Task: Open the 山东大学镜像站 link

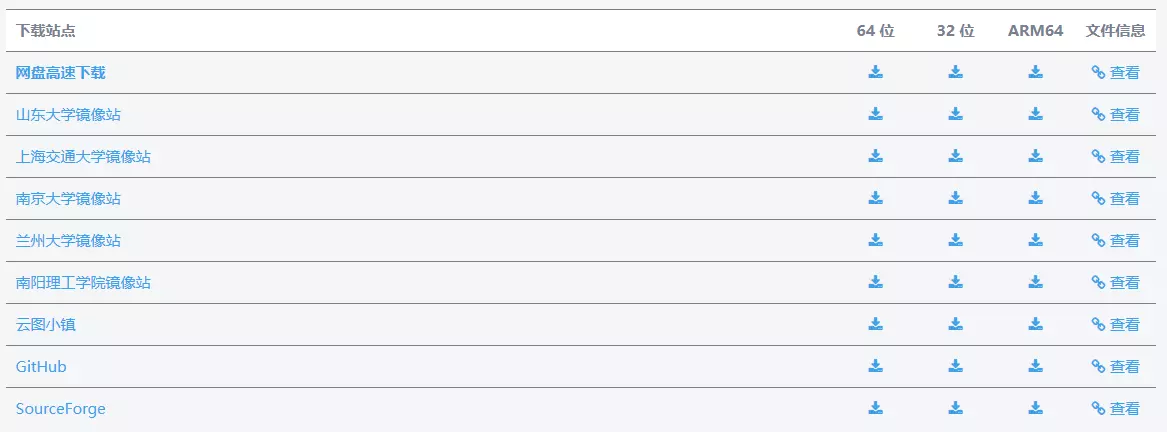Action: [x=68, y=115]
